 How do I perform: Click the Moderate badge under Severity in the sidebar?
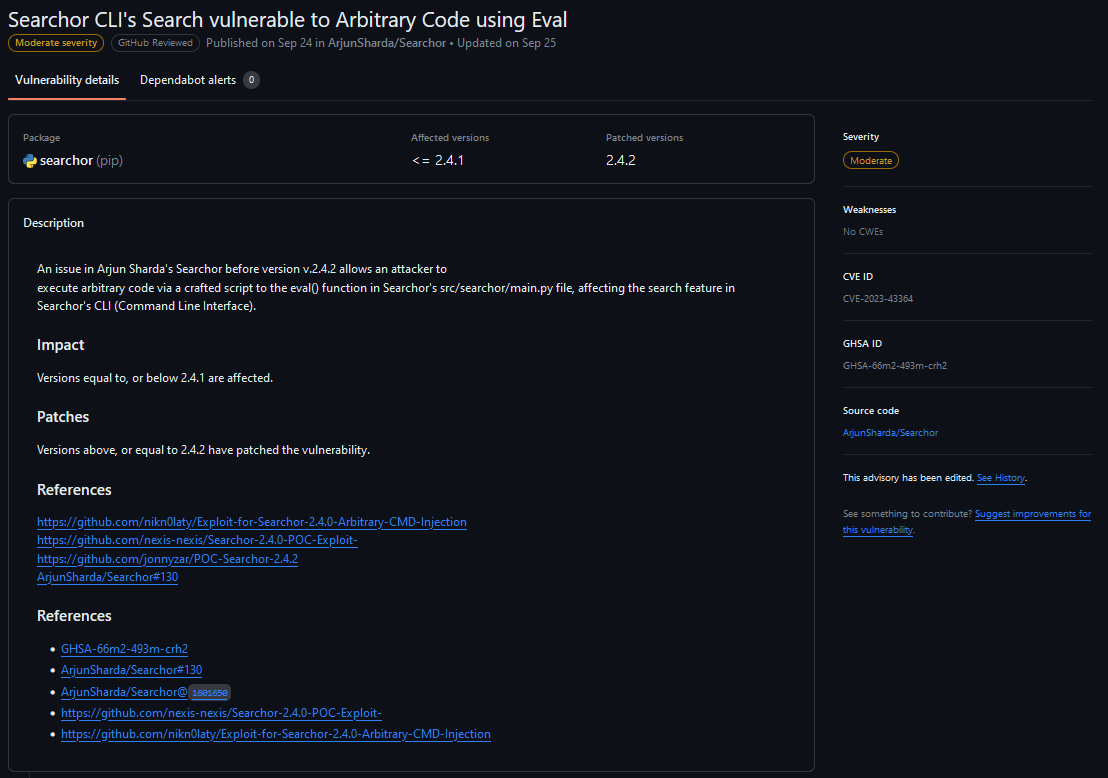click(x=871, y=160)
